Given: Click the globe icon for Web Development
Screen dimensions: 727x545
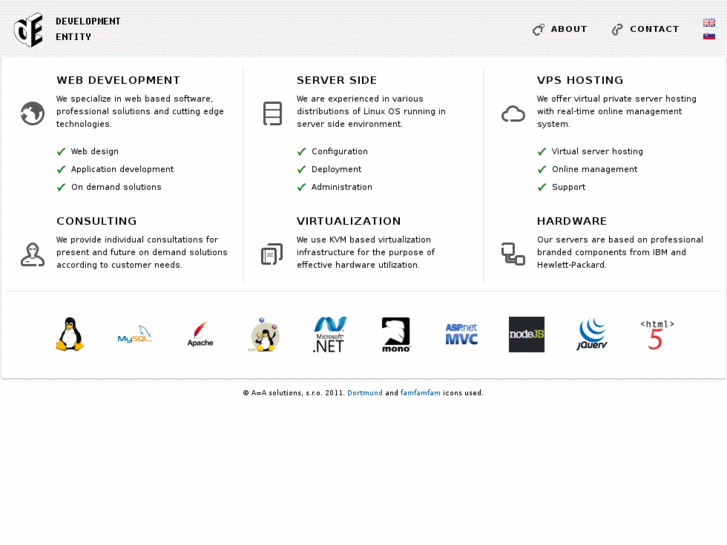Looking at the screenshot, I should pos(32,113).
